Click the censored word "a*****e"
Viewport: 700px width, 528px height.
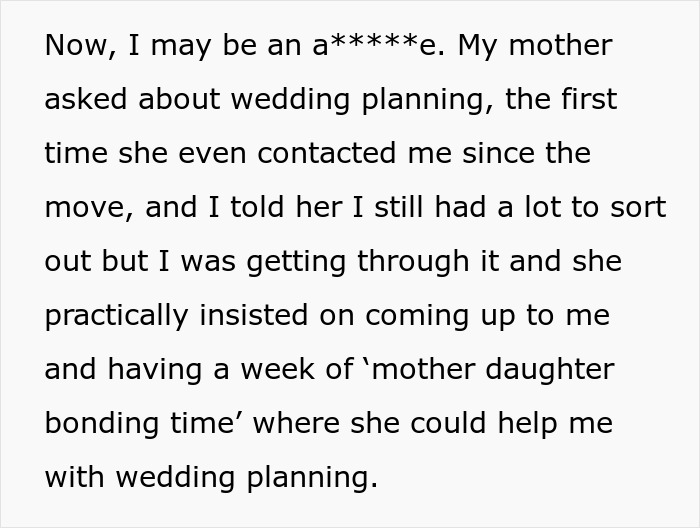tap(378, 46)
